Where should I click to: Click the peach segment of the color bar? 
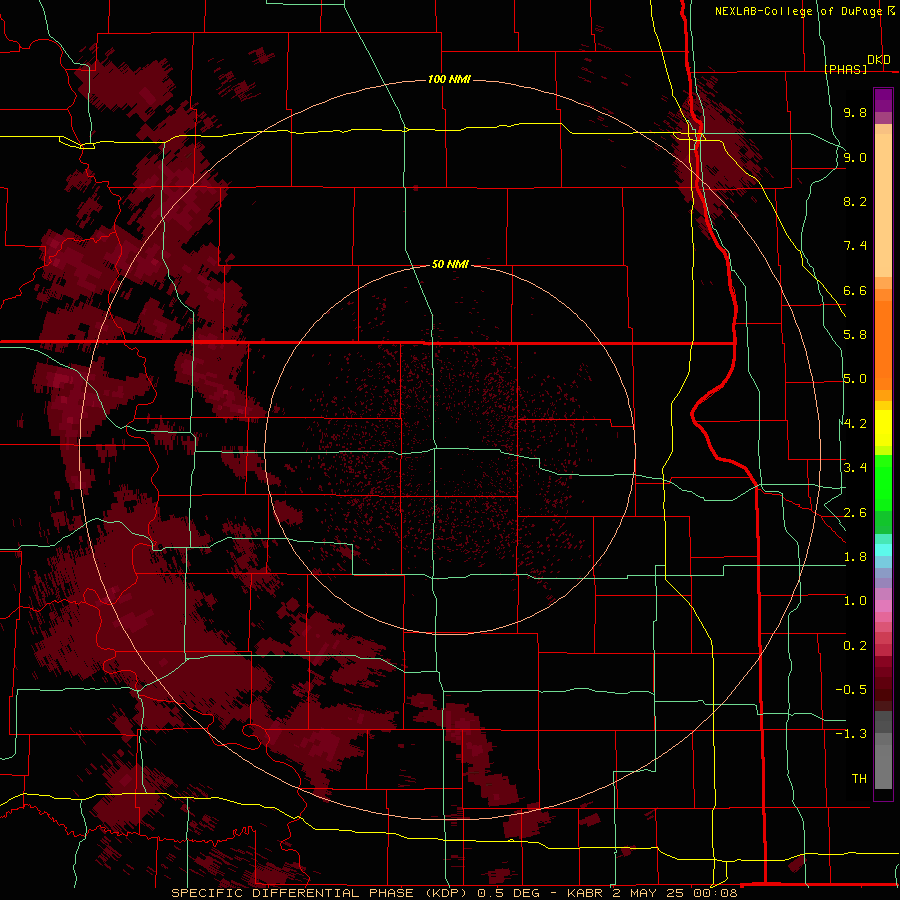point(883,205)
